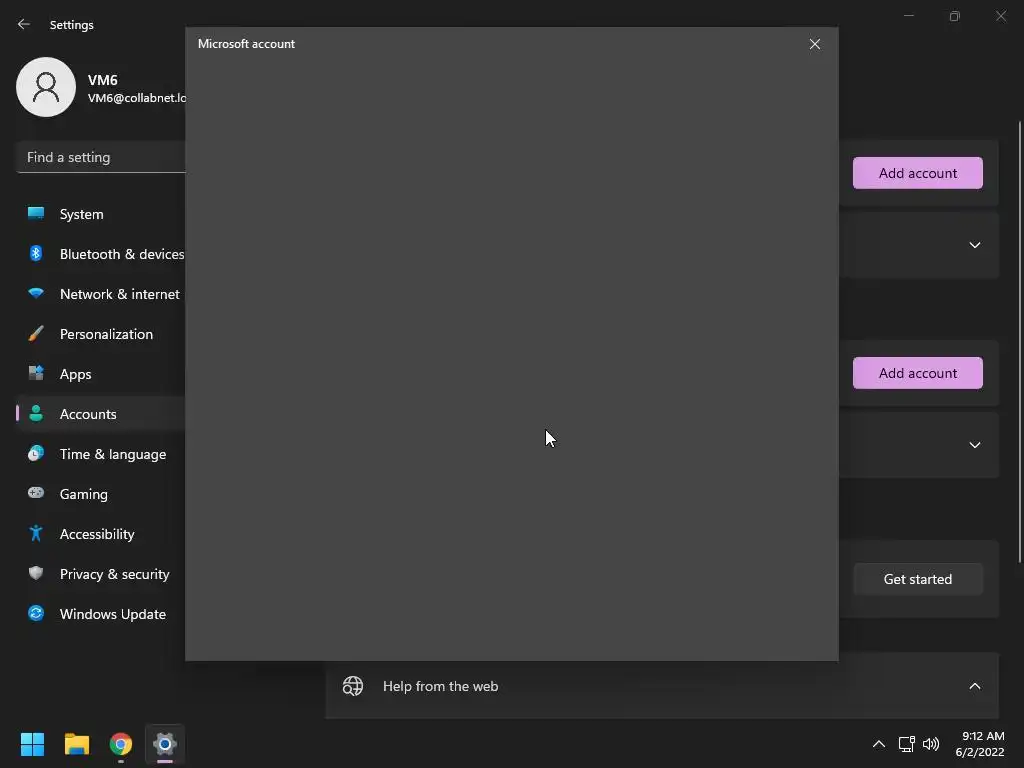1024x768 pixels.
Task: Go back with the Settings back arrow
Action: [24, 24]
